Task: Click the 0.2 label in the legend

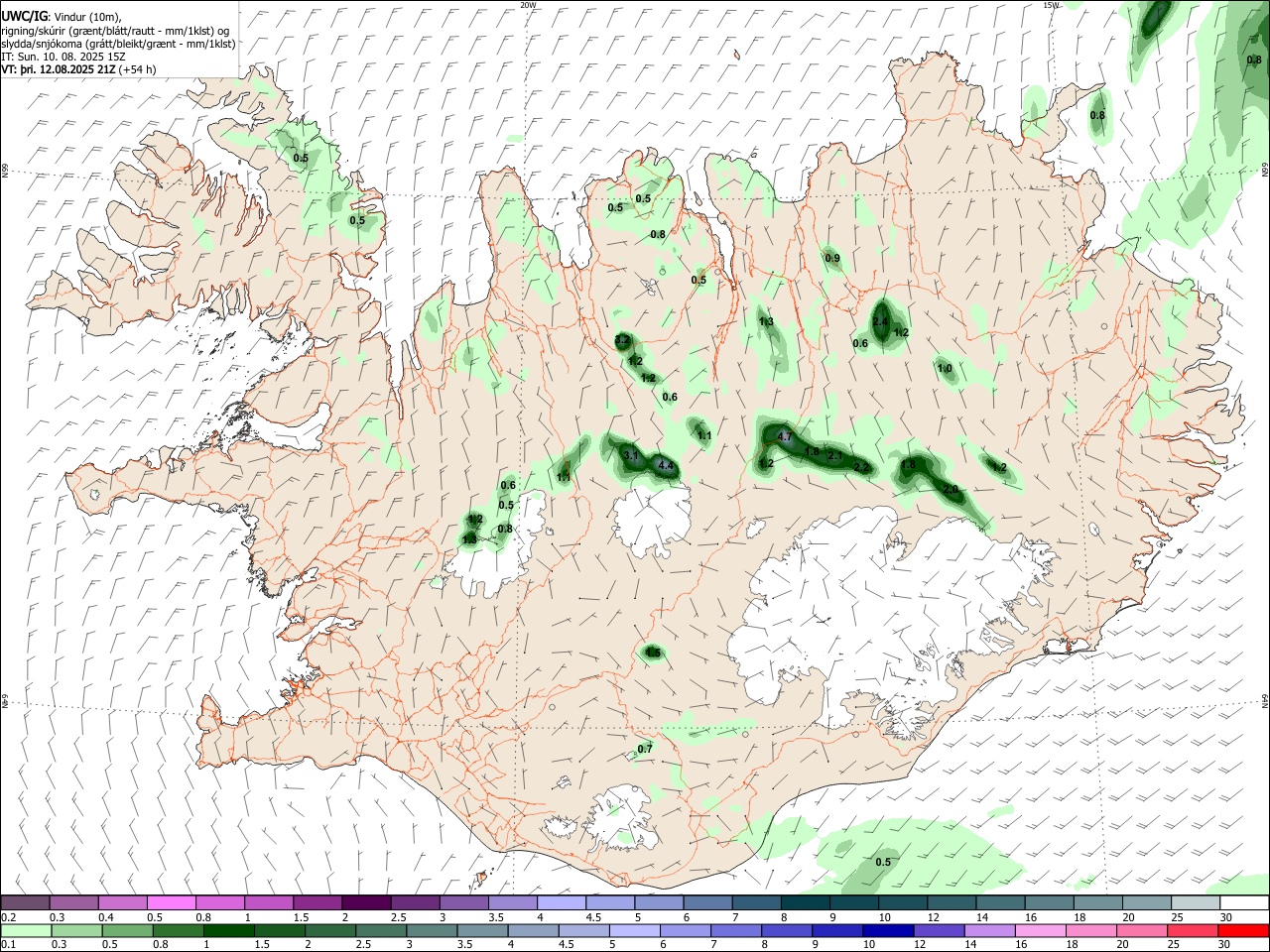Action: point(8,917)
